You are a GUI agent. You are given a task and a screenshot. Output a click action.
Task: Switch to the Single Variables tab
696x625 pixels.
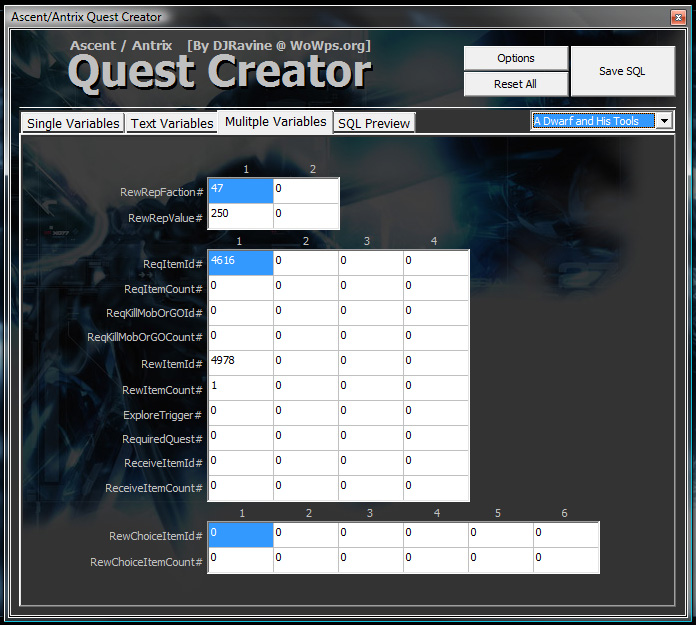tap(73, 123)
